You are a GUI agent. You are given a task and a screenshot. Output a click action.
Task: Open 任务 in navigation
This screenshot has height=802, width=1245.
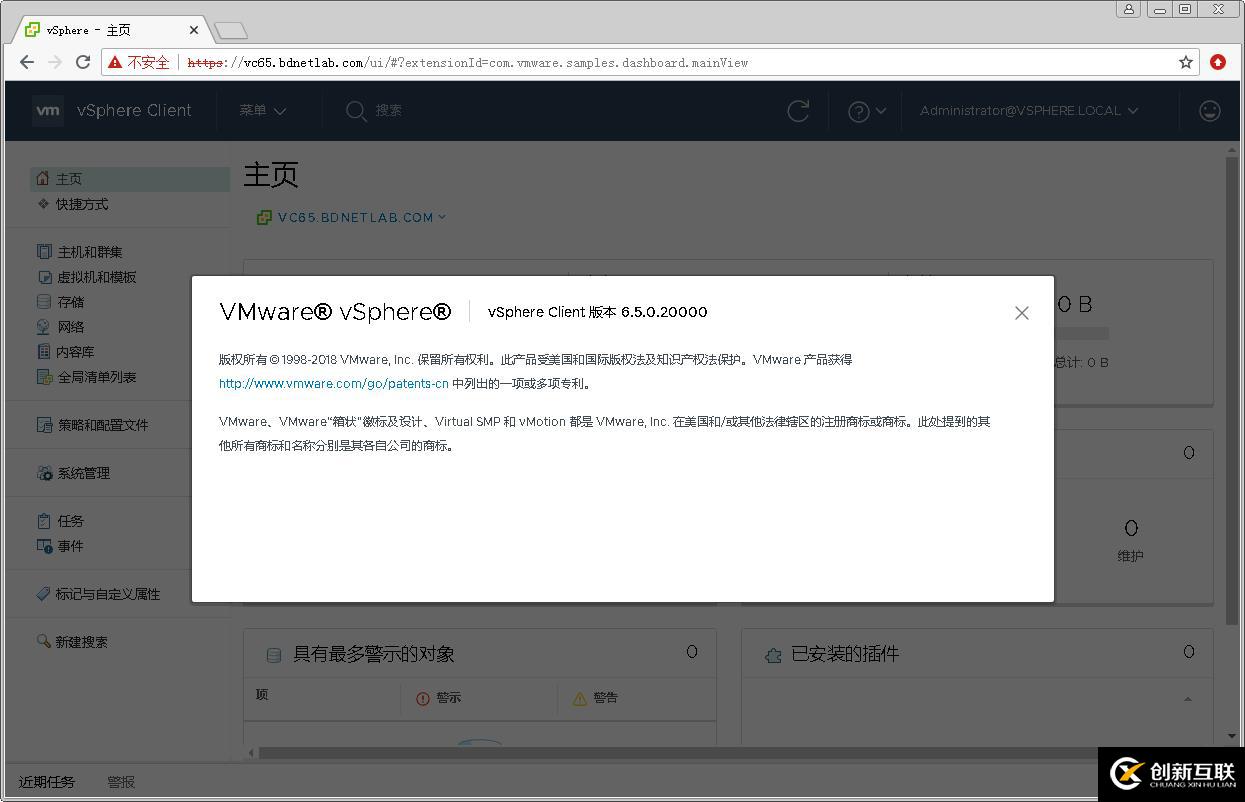tap(70, 521)
